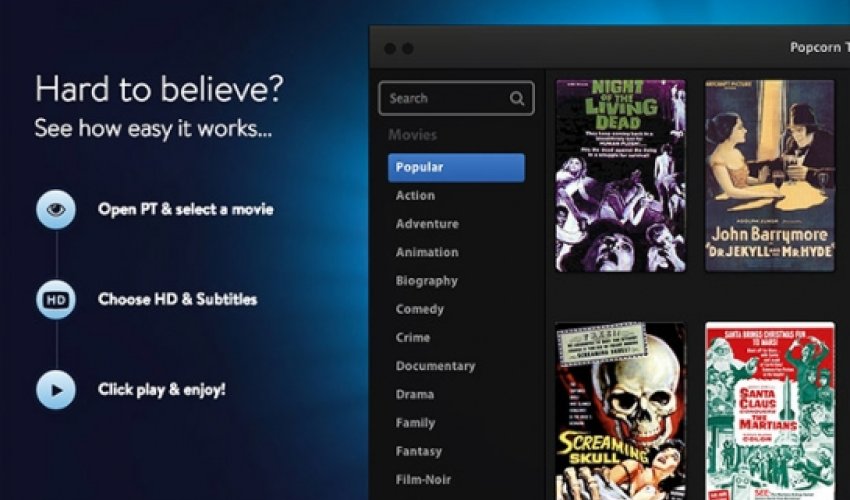Open the Documentary genre
The image size is (850, 500).
point(435,366)
